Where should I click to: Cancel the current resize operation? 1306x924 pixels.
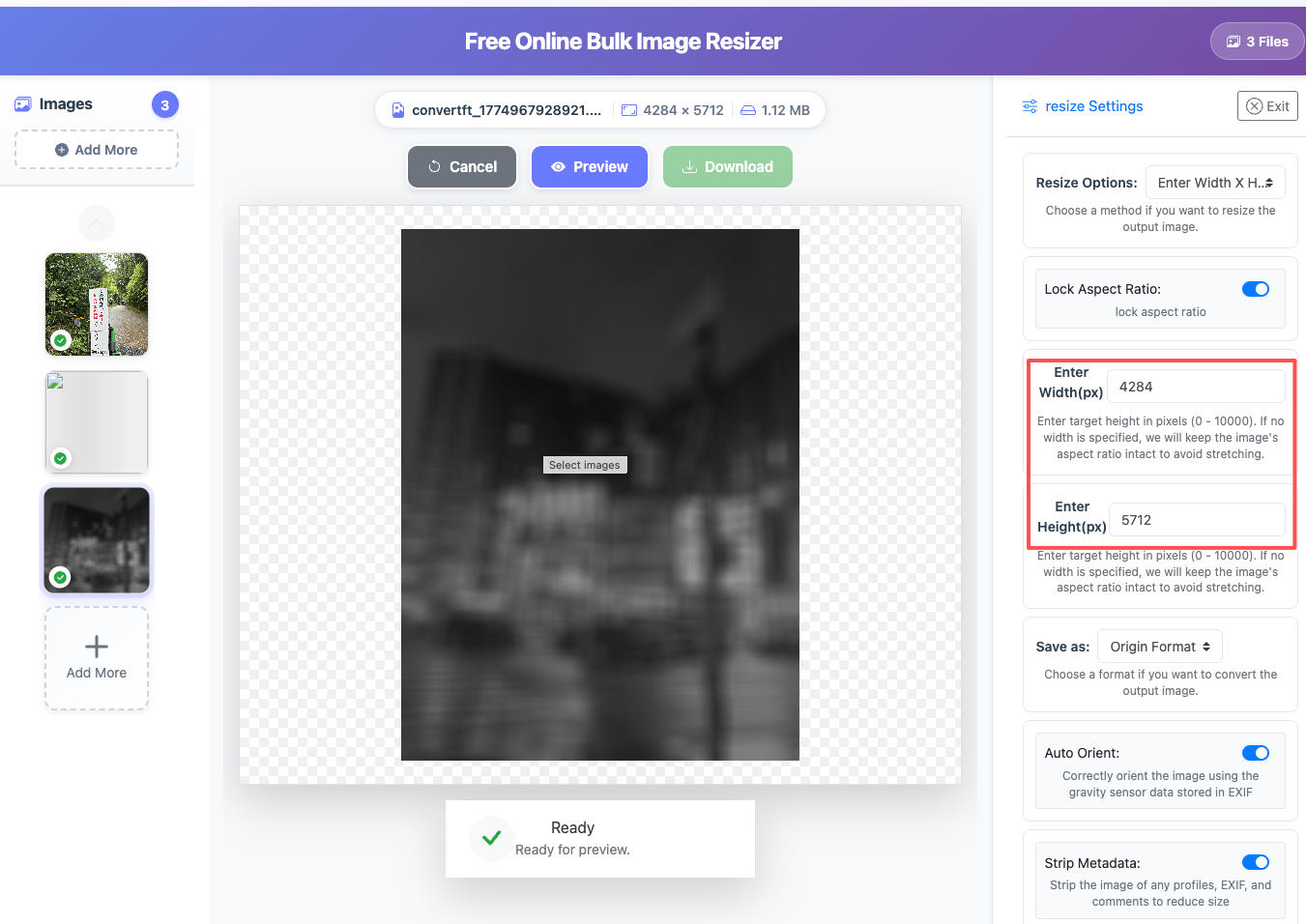462,166
